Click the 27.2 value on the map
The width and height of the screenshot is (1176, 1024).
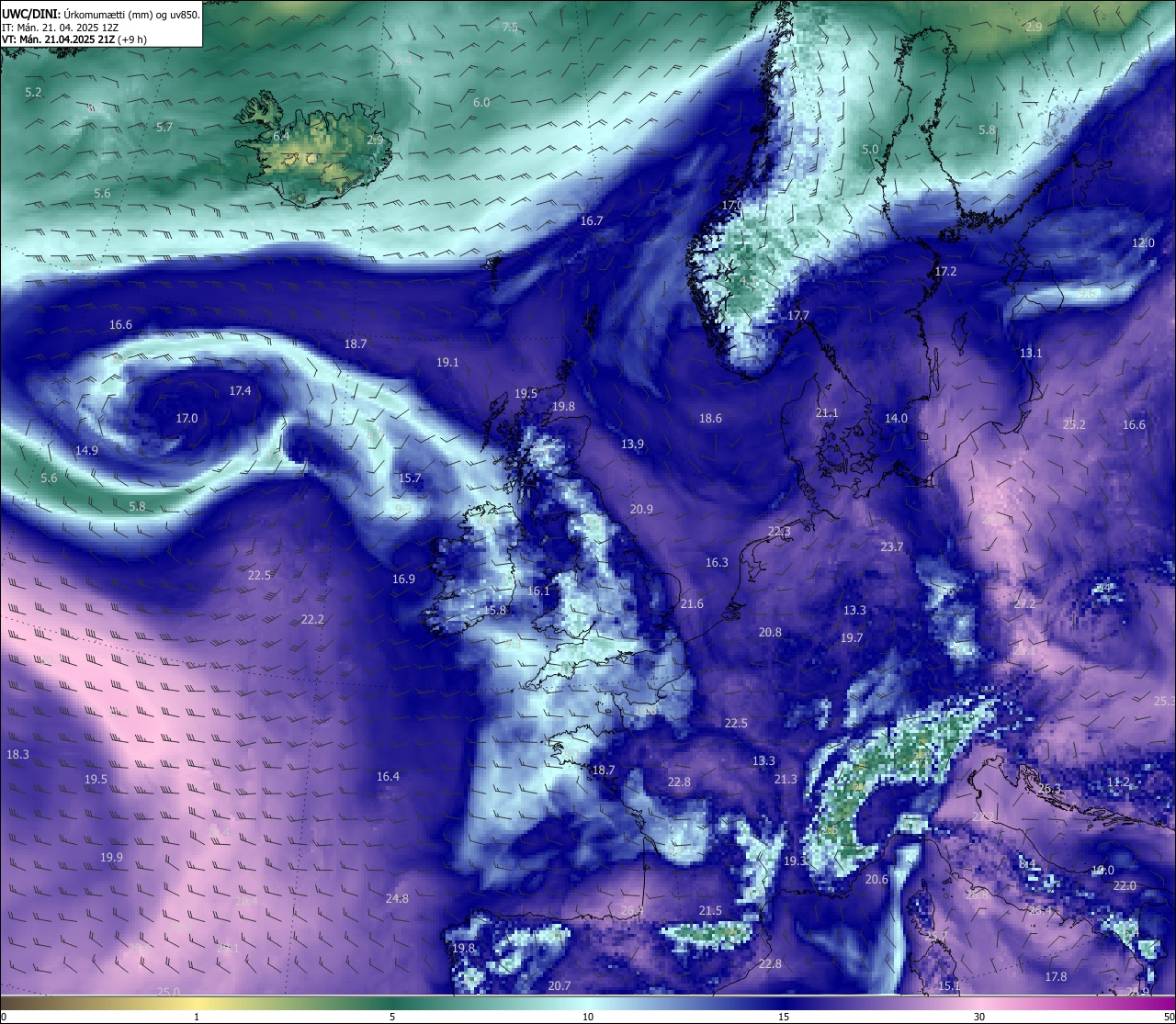(x=1024, y=603)
